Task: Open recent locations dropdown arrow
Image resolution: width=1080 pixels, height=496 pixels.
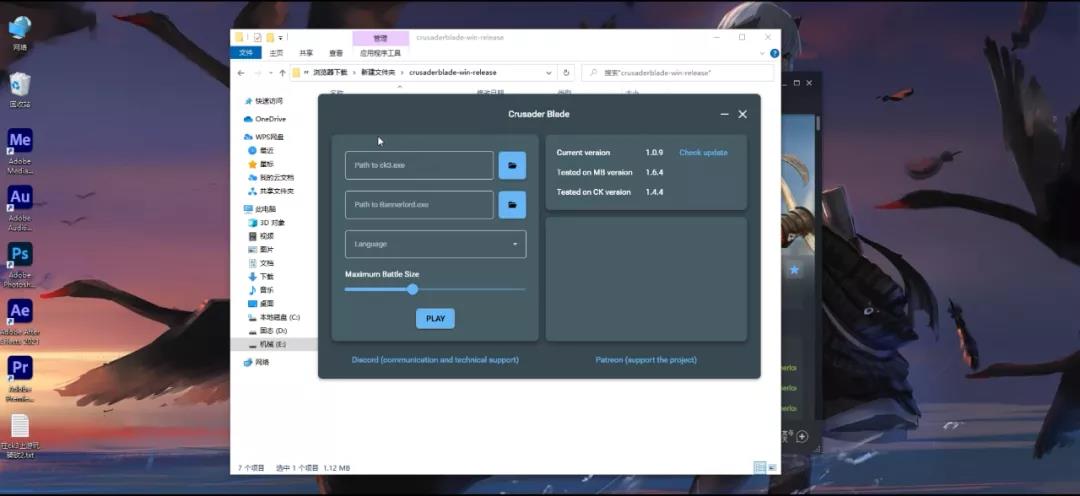Action: click(x=271, y=72)
